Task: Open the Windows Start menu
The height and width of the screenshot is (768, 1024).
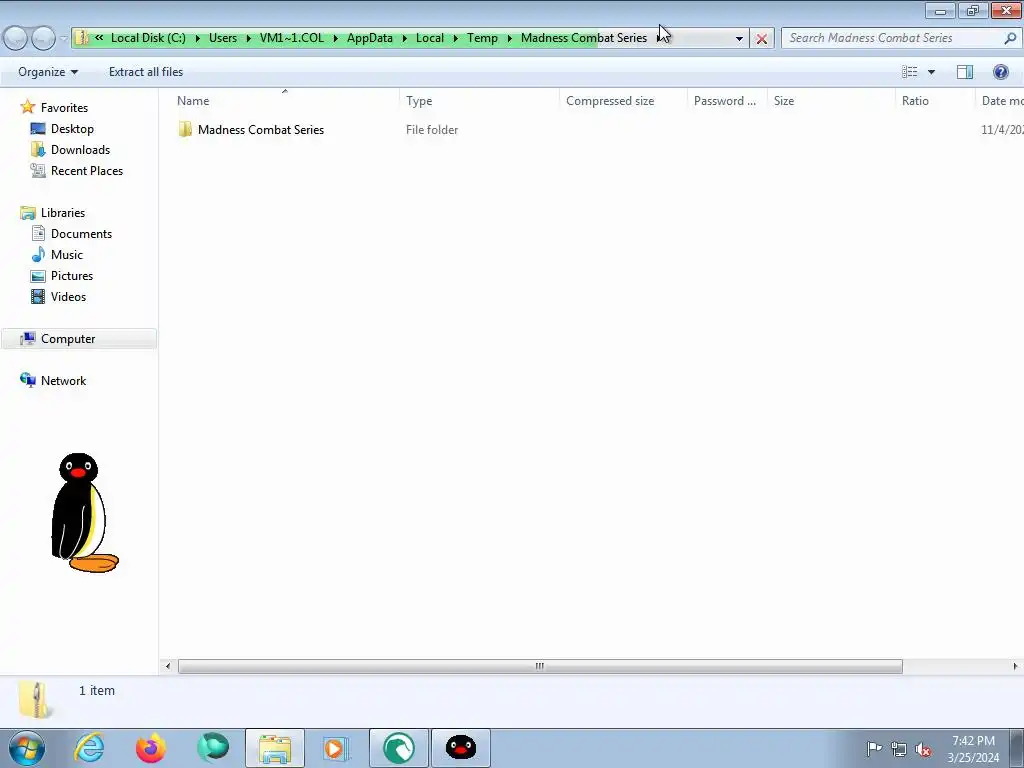Action: 27,748
